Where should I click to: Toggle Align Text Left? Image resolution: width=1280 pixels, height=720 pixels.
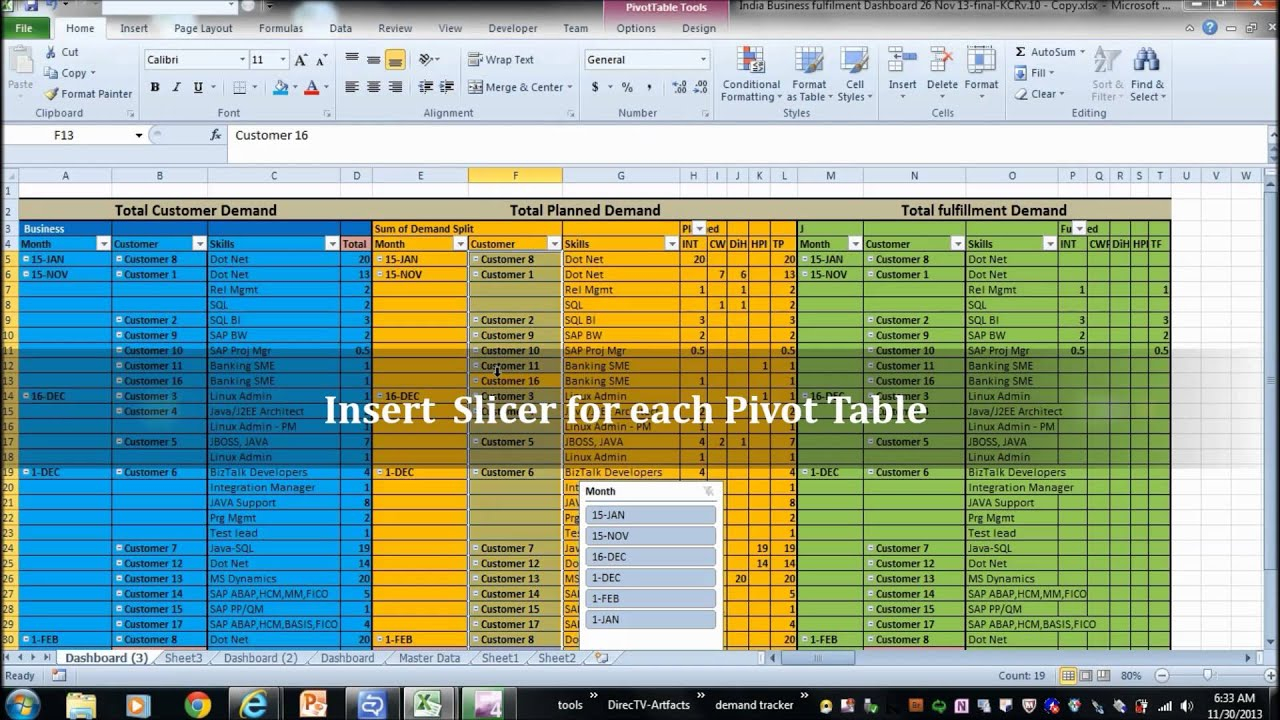[352, 87]
